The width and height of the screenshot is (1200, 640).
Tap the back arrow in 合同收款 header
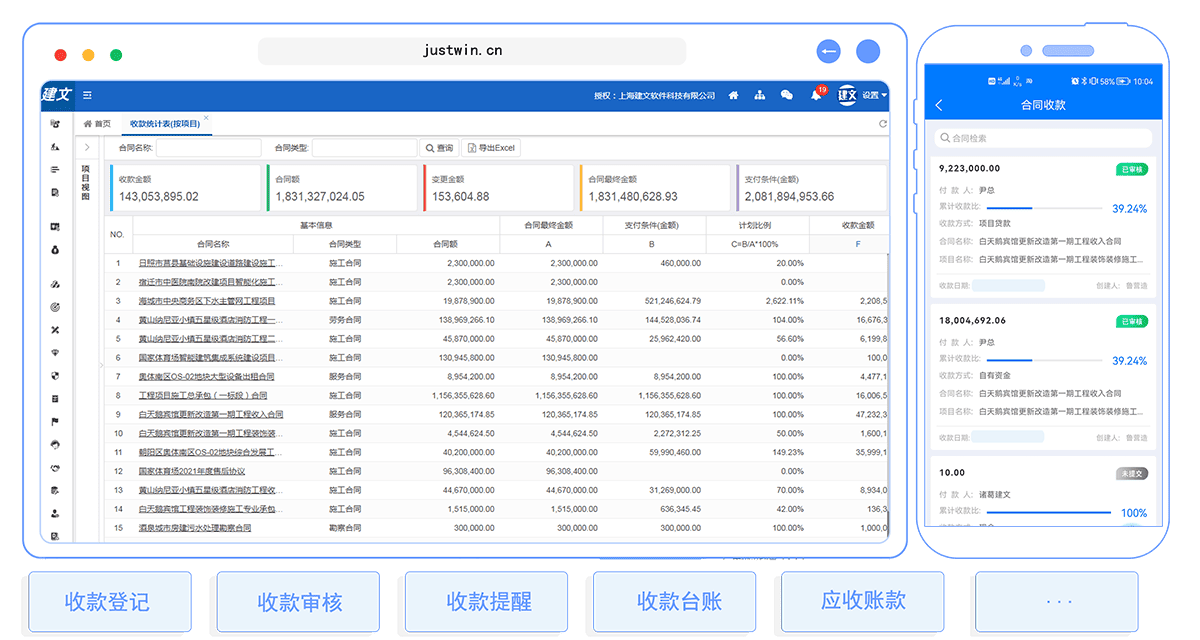pos(939,105)
